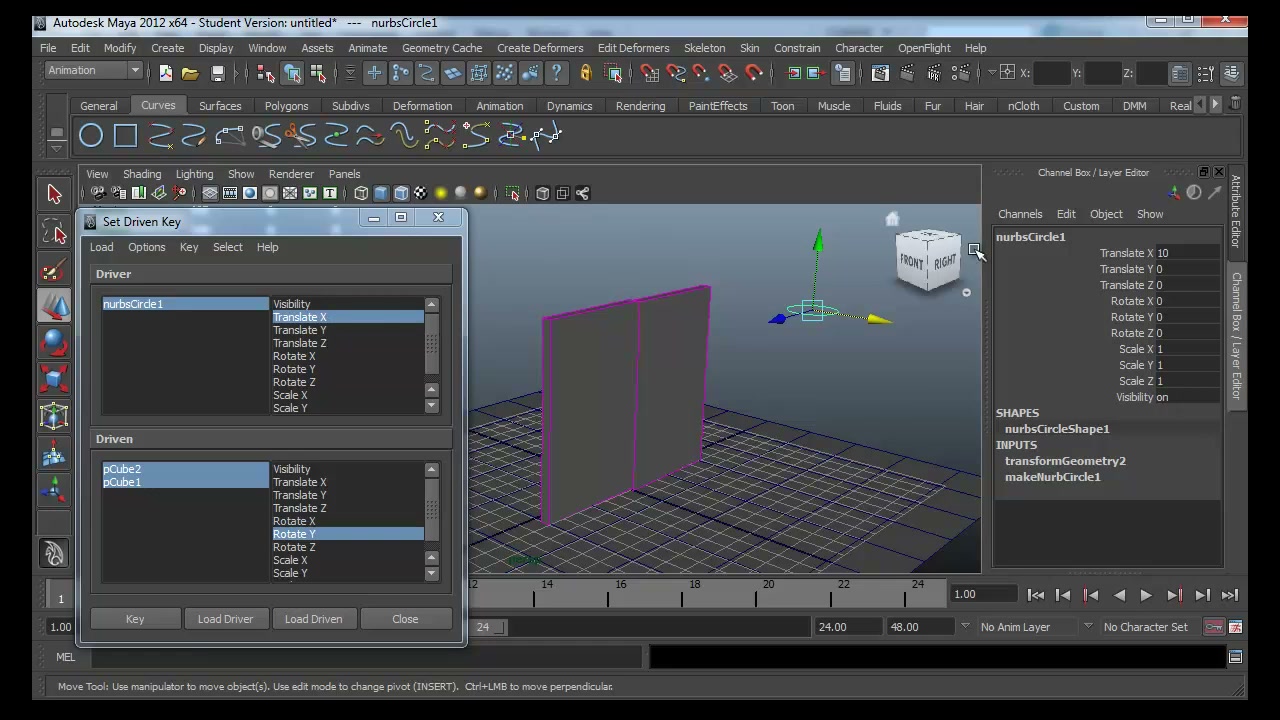Select makeNurbCircle1 in channel box inputs
Viewport: 1280px width, 720px height.
tap(1052, 477)
